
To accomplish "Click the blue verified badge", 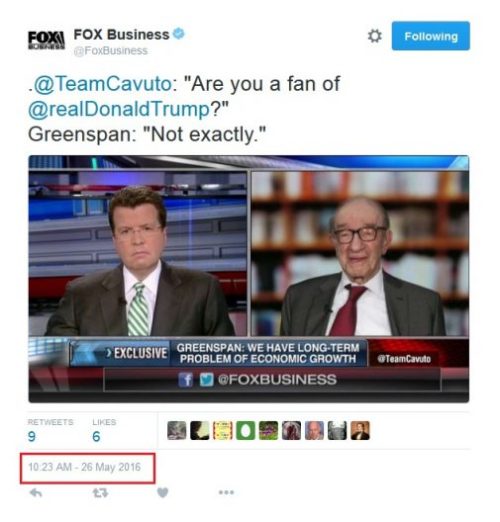I will 179,34.
